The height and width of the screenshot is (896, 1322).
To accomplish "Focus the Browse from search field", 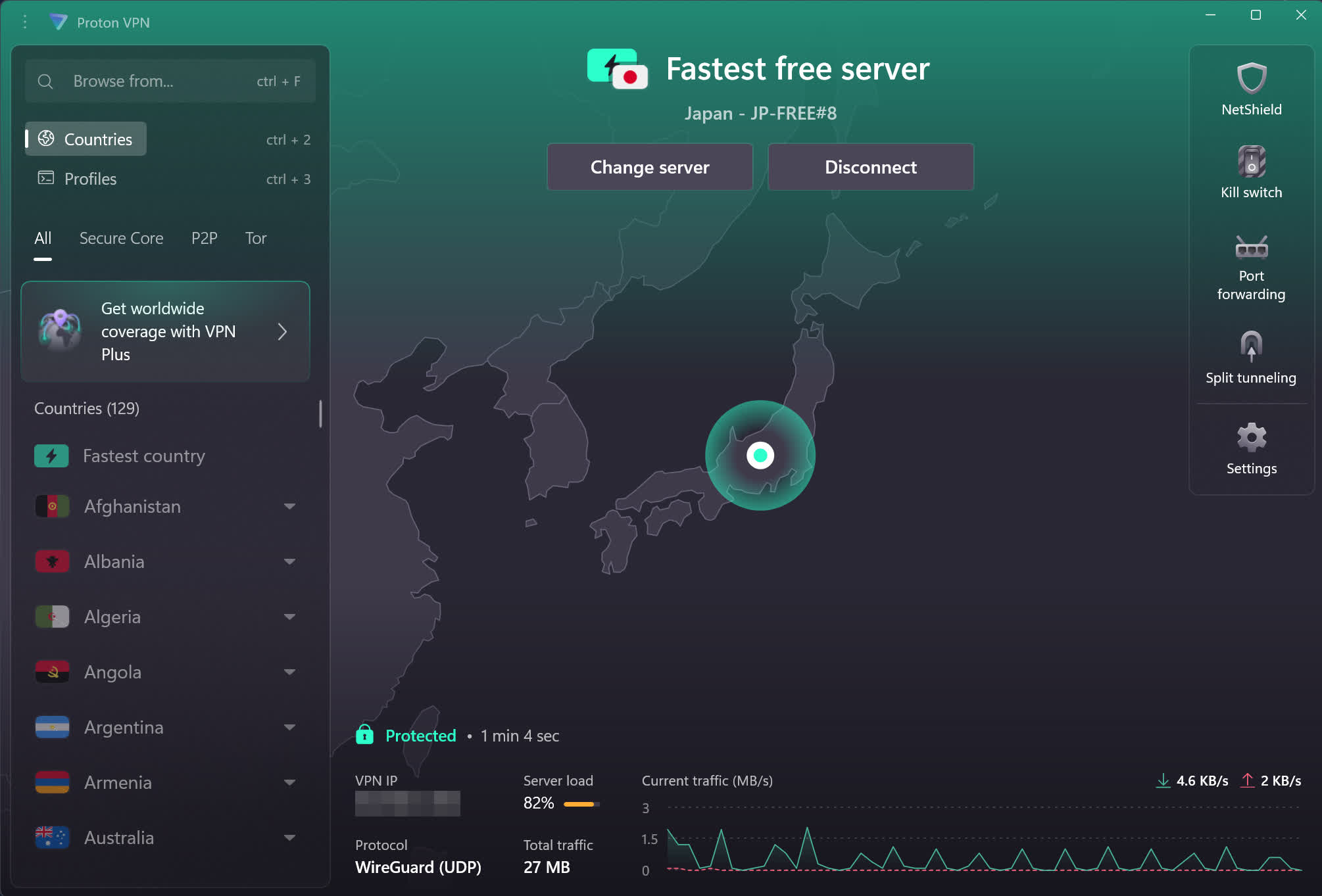I will click(170, 81).
